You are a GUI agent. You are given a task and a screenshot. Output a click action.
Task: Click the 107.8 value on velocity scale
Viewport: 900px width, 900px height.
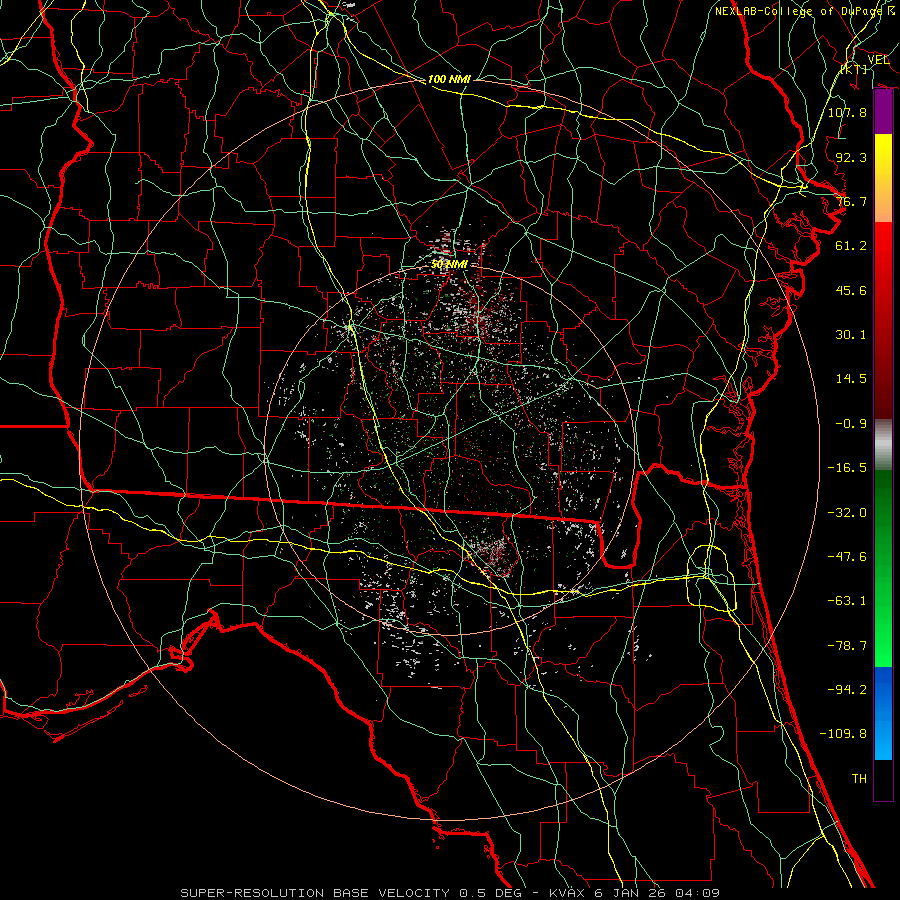click(847, 112)
